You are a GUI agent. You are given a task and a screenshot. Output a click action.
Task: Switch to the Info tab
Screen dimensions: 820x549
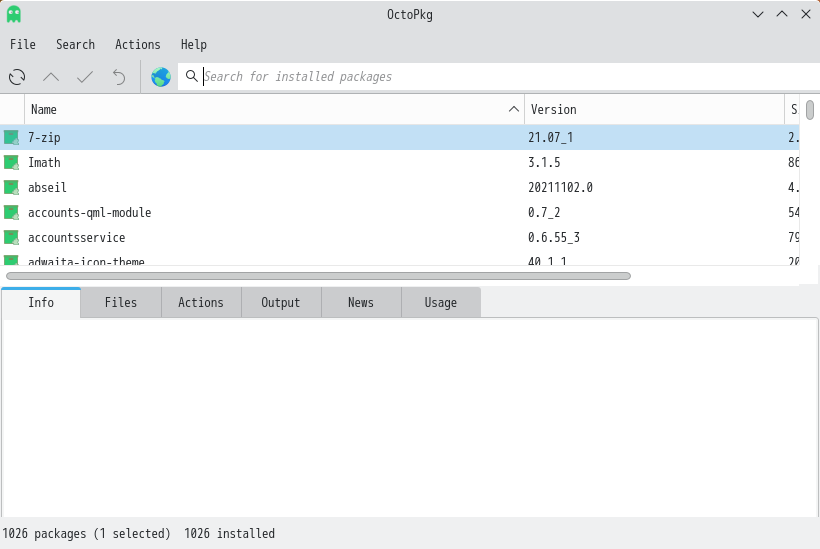pos(41,303)
